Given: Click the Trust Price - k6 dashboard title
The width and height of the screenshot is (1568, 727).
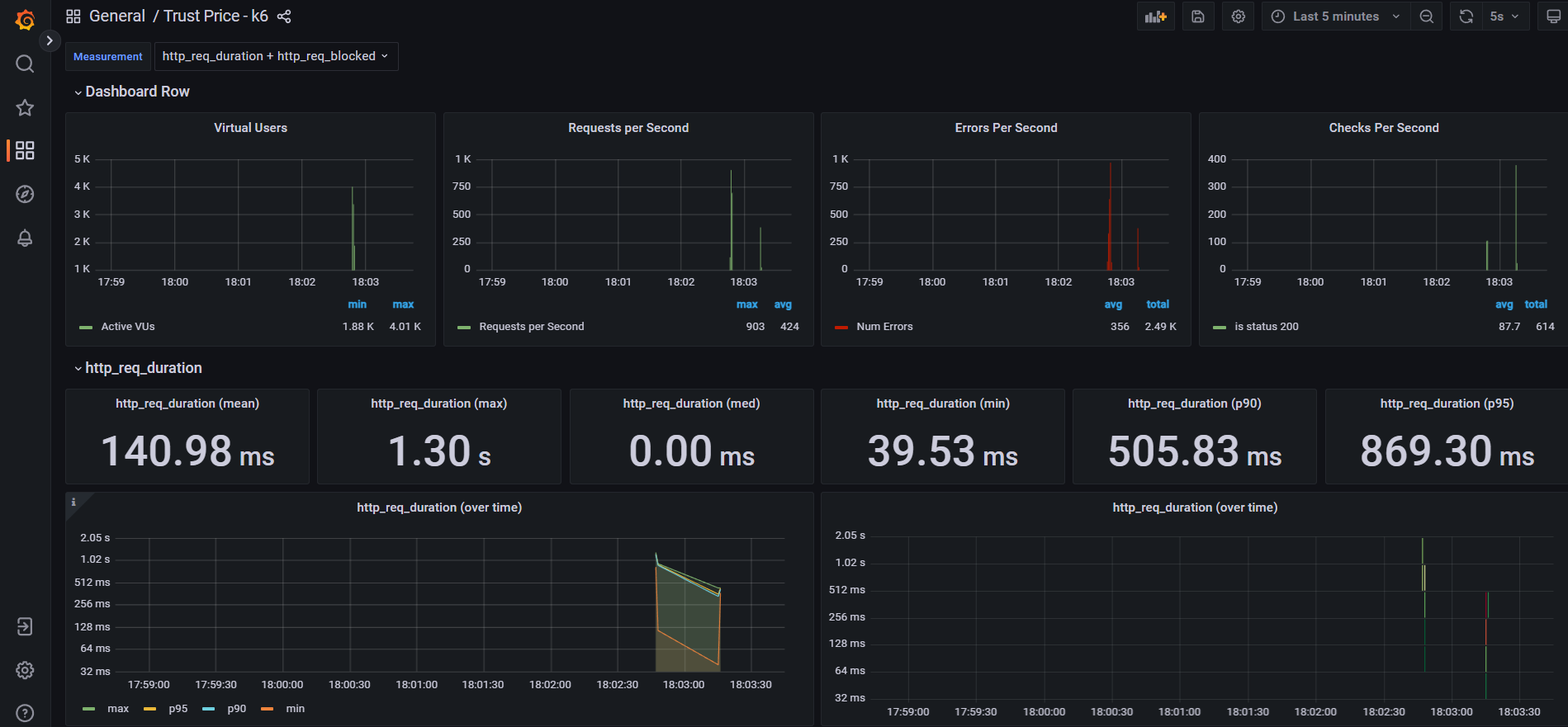Looking at the screenshot, I should pyautogui.click(x=216, y=17).
